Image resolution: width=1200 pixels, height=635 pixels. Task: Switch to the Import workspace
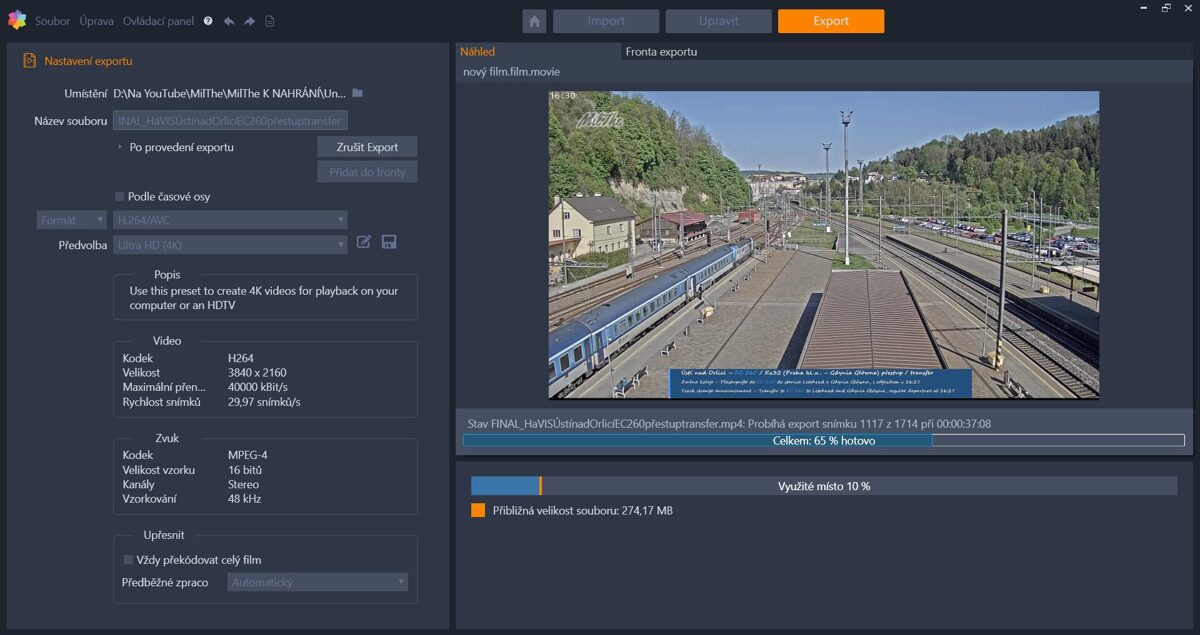tap(606, 21)
